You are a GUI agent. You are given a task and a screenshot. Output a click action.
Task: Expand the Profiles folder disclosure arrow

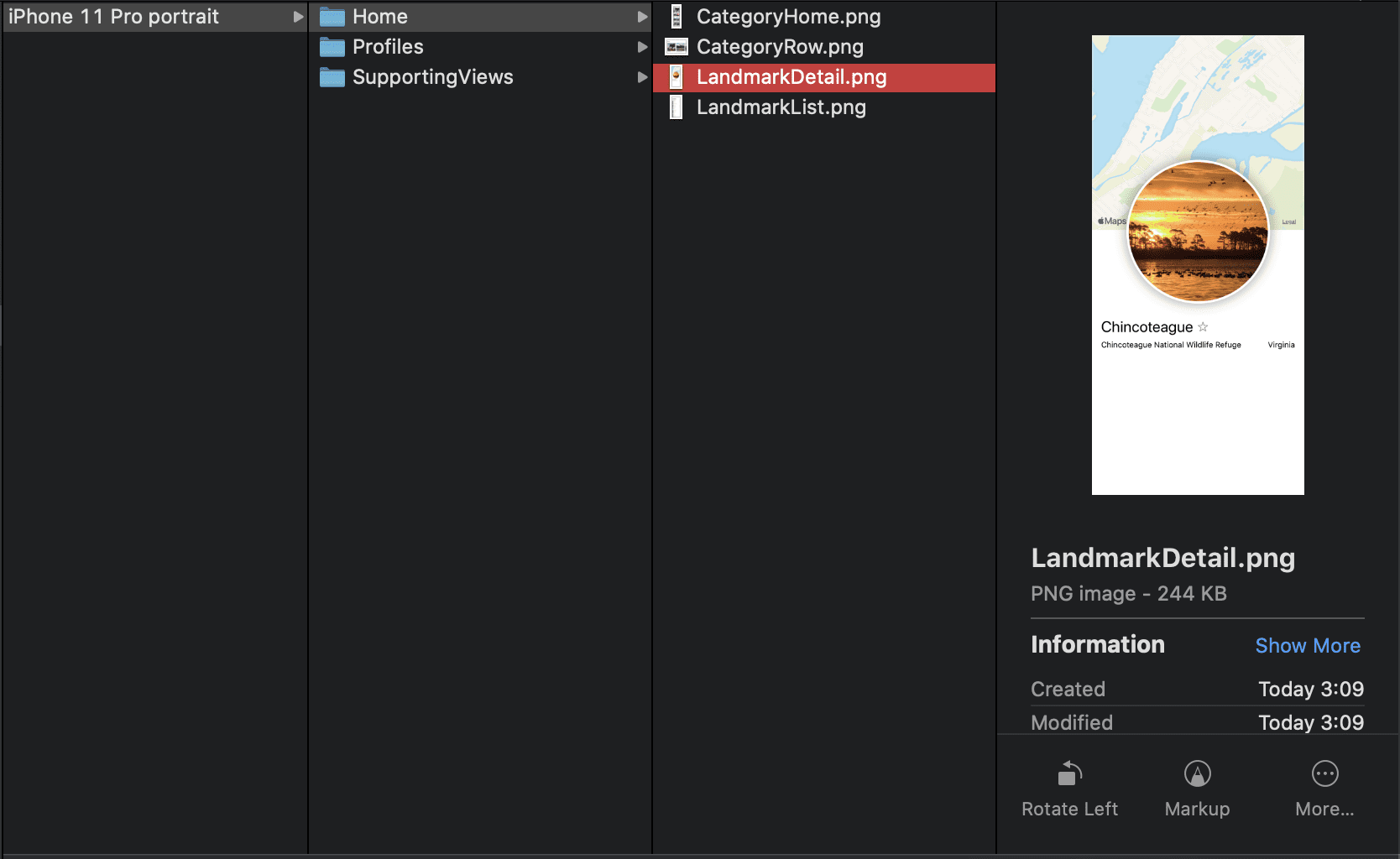[642, 47]
